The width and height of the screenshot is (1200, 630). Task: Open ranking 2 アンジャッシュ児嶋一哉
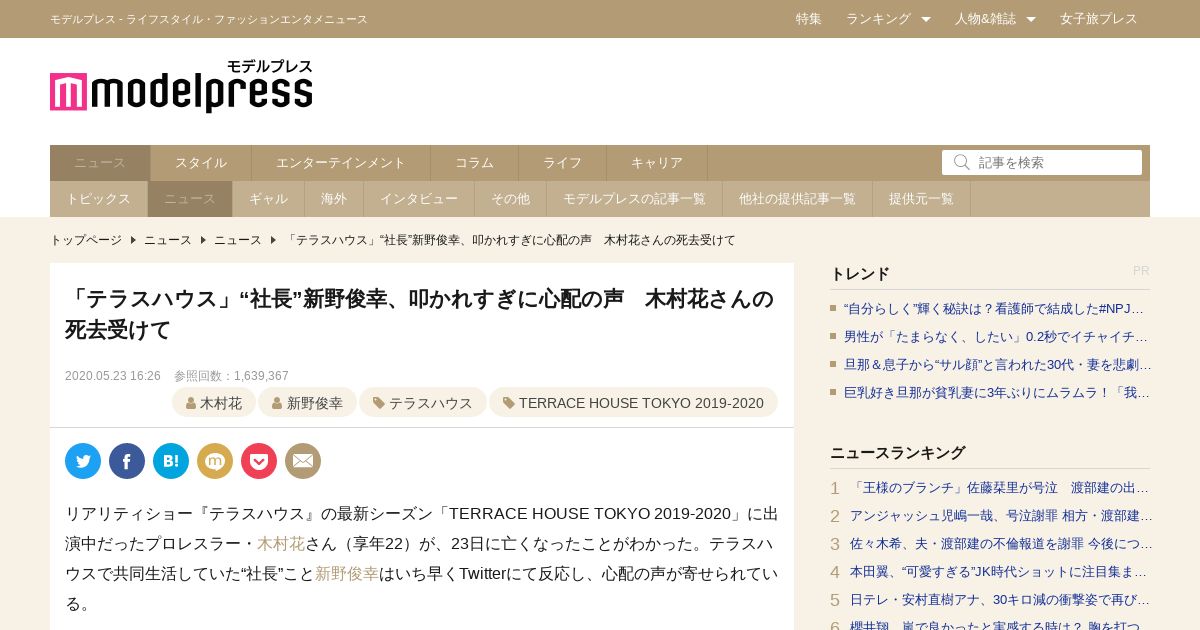point(1000,516)
